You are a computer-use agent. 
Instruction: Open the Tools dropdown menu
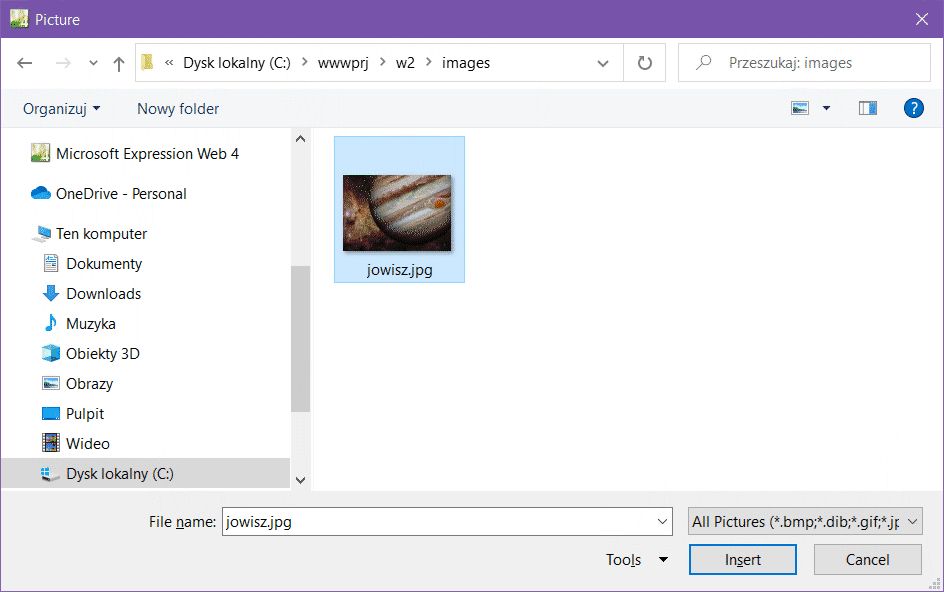tap(636, 560)
